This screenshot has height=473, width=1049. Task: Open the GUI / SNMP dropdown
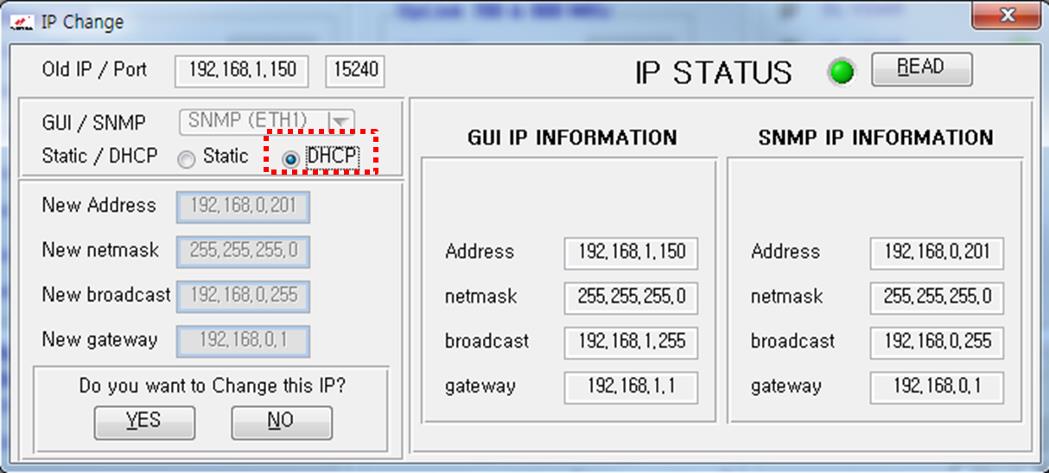point(267,121)
